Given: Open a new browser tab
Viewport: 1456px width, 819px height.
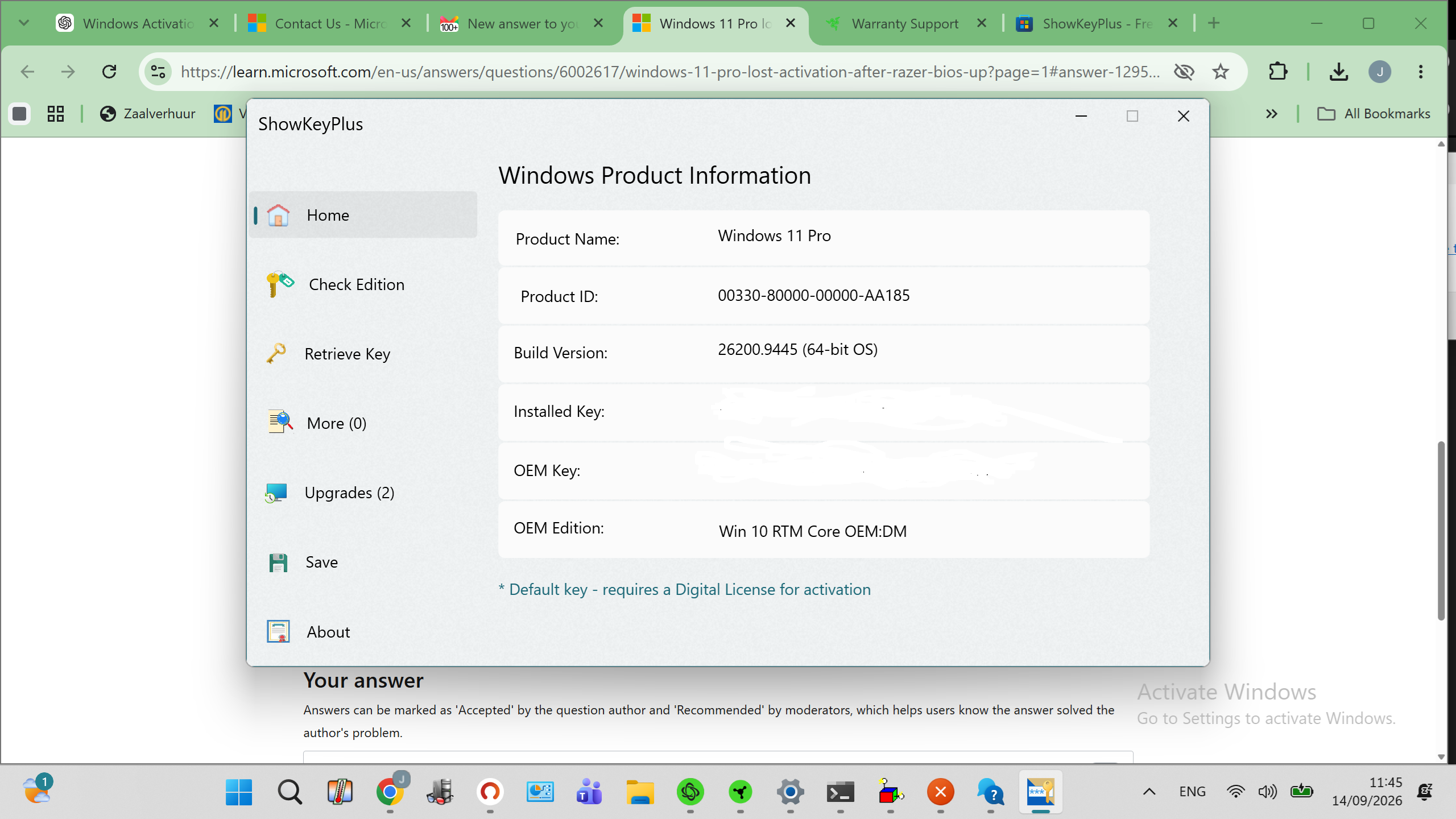Looking at the screenshot, I should coord(1214,23).
